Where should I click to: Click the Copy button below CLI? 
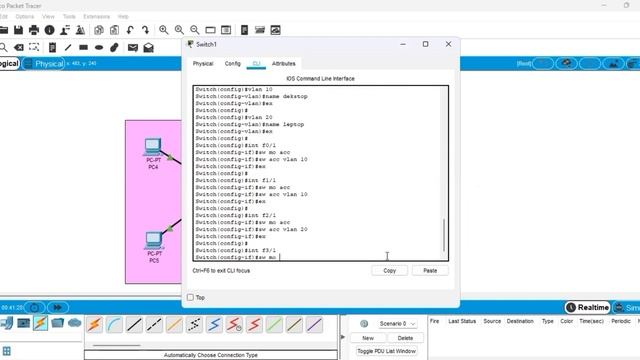[x=389, y=271]
